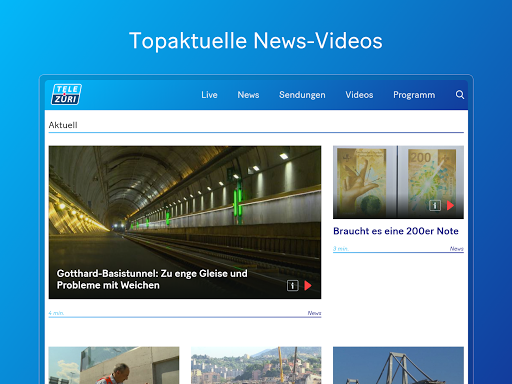Open info icon on banknote thumbnail

click(435, 205)
